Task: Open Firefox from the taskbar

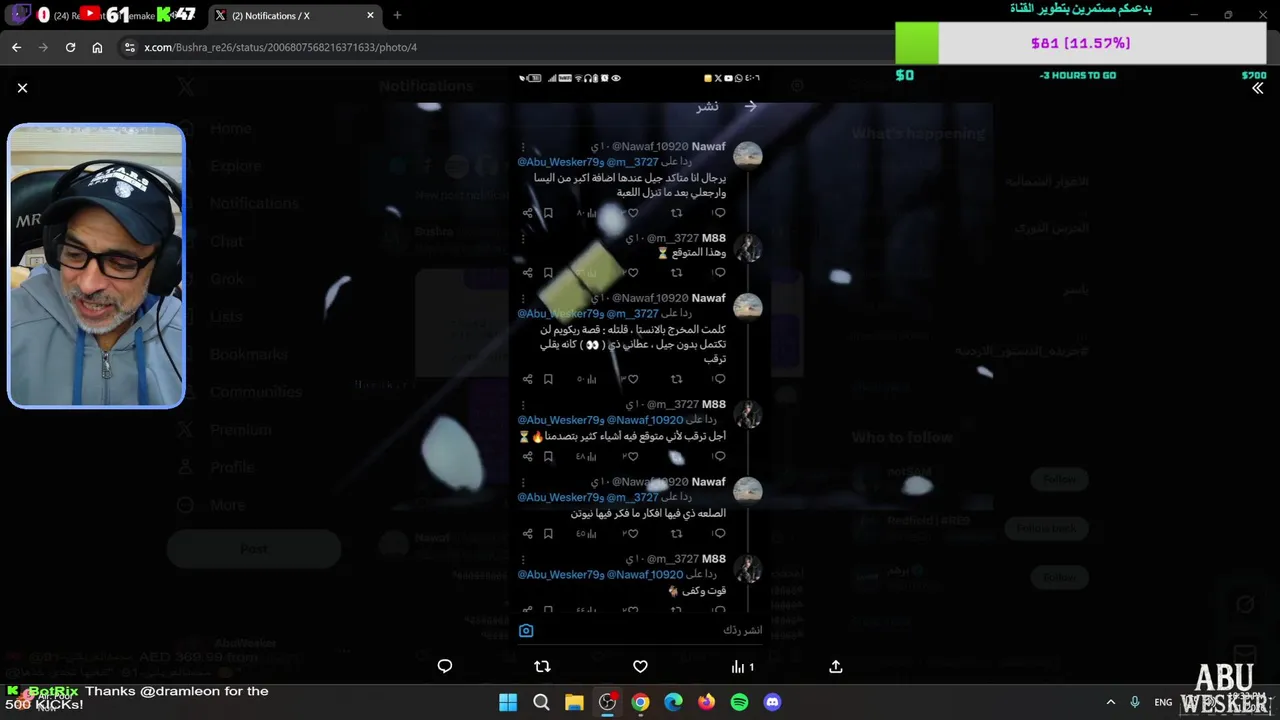Action: (706, 702)
